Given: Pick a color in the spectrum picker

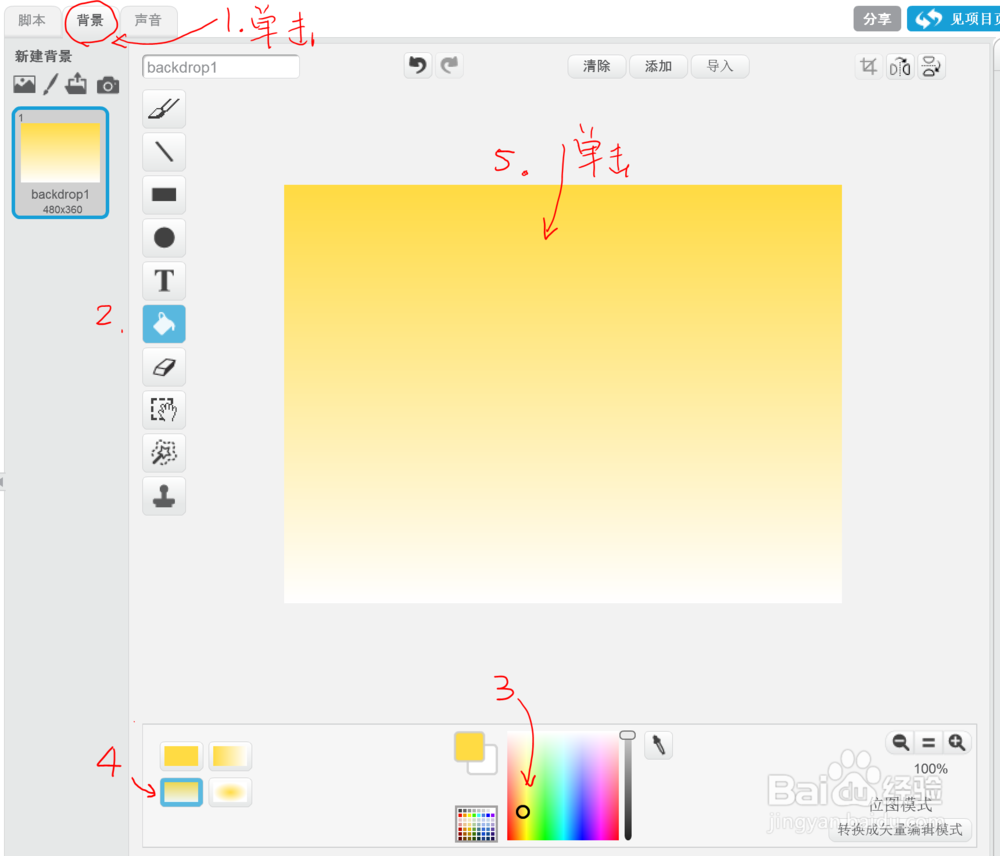Looking at the screenshot, I should 562,786.
